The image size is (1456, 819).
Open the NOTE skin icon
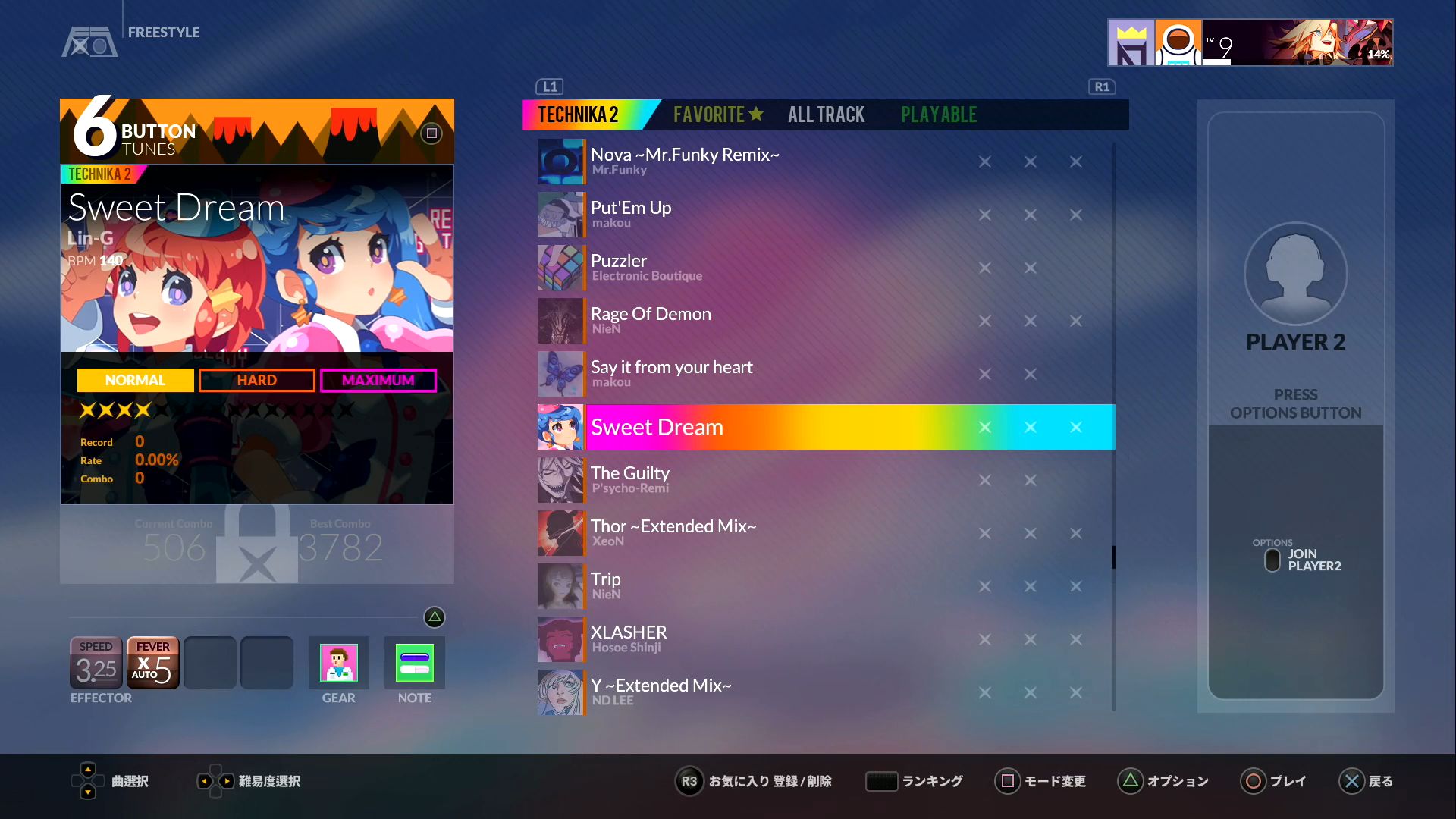pos(415,663)
